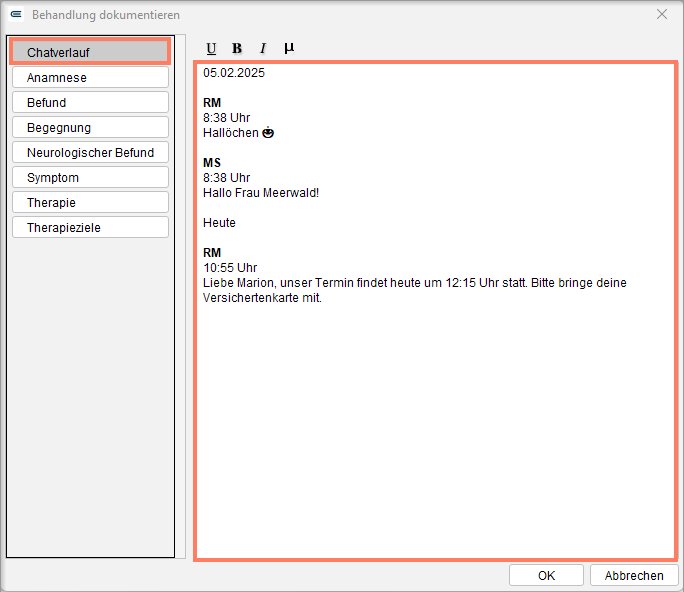Apply underline formatting with the U icon
This screenshot has height=592, width=684.
tap(211, 48)
